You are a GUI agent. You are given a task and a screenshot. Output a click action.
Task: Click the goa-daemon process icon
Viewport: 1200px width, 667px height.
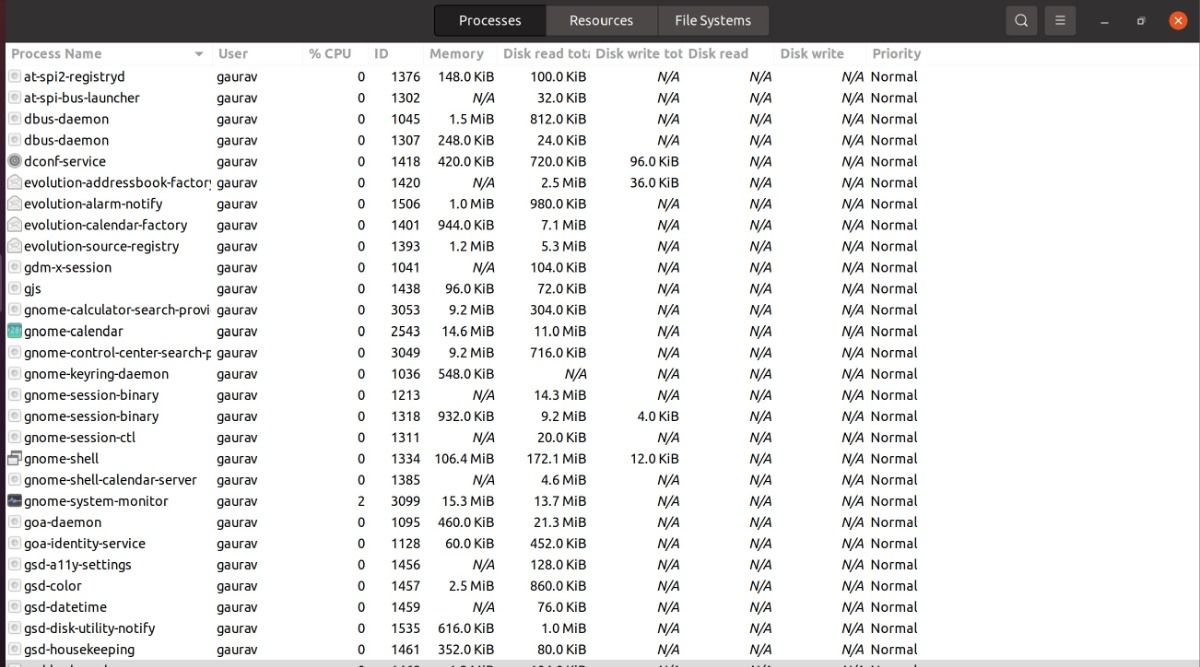click(14, 522)
